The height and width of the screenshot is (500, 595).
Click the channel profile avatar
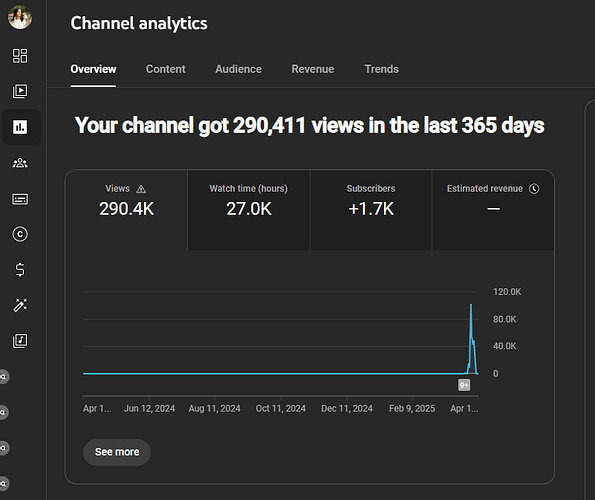coord(20,17)
